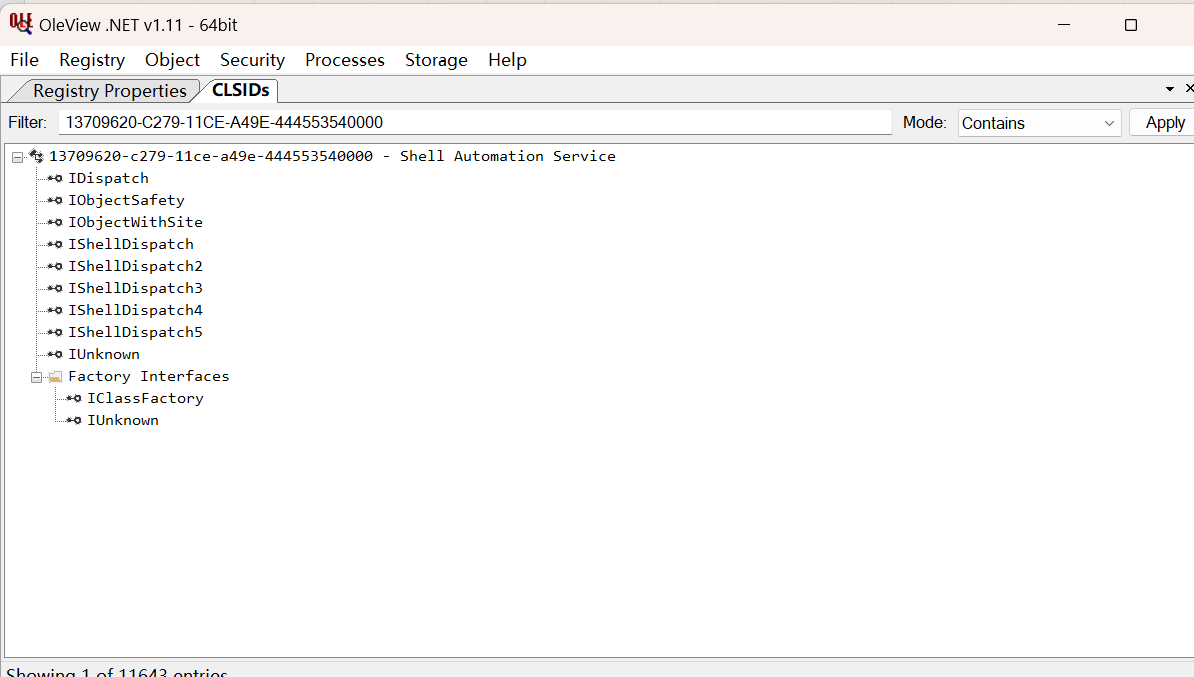
Task: Click the interface icon beside IObjectWithSite
Action: tap(56, 222)
